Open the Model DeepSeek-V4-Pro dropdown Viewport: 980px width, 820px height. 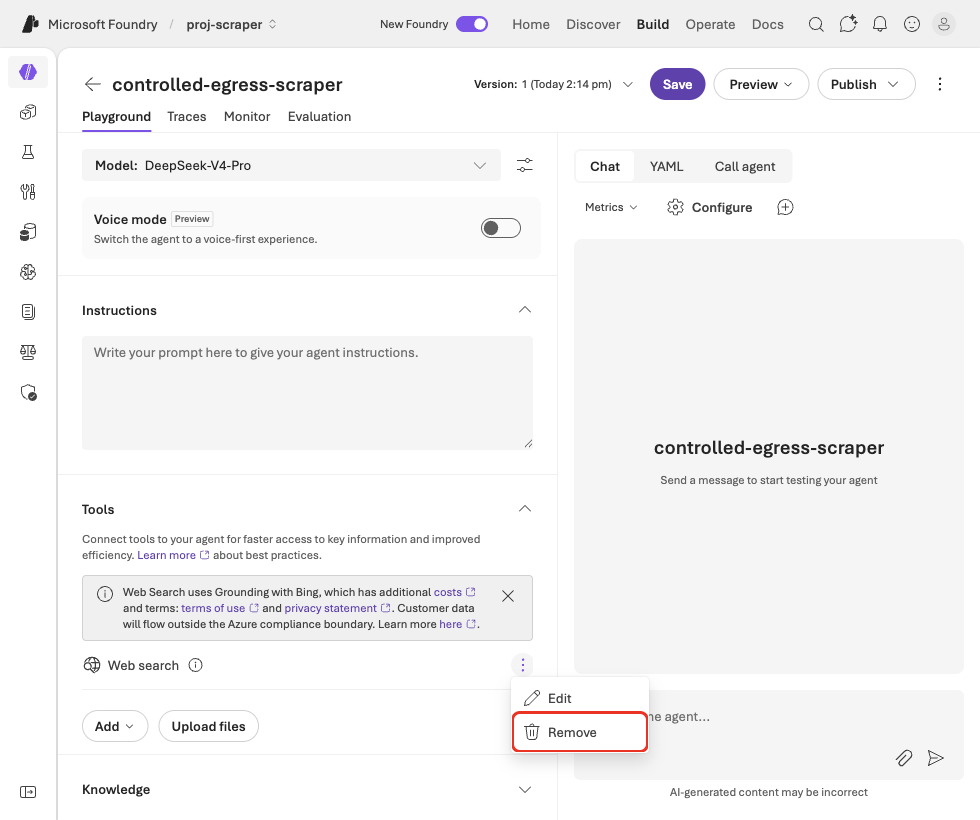291,166
